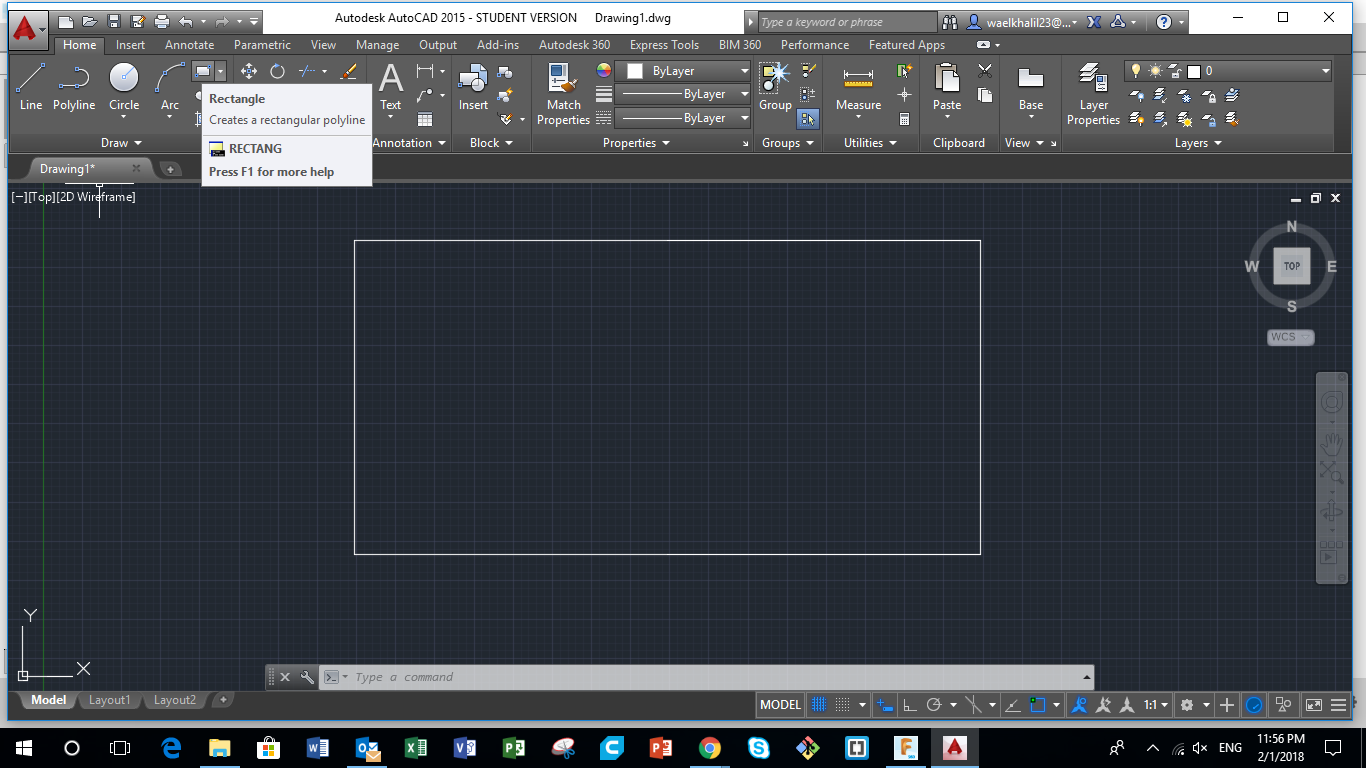Open the Express Tools tab
This screenshot has width=1366, height=768.
click(664, 45)
